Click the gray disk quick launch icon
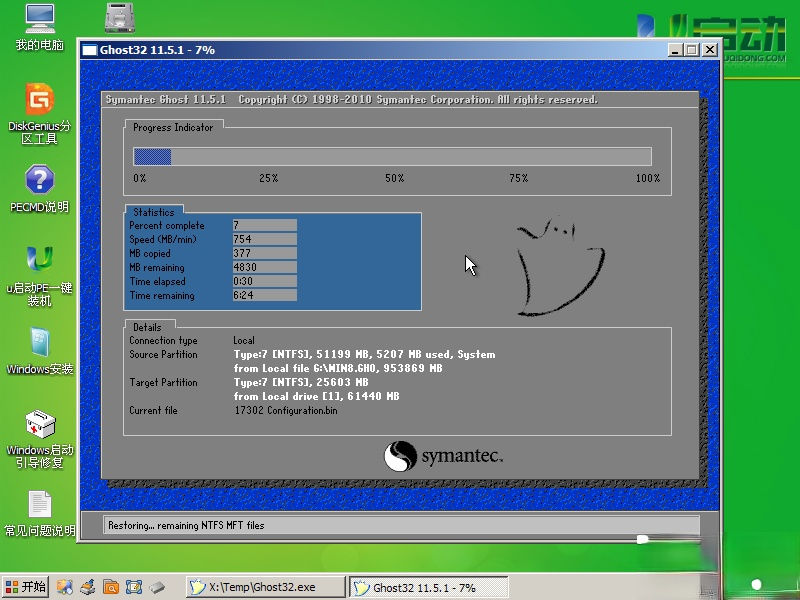This screenshot has height=600, width=800. (x=158, y=587)
